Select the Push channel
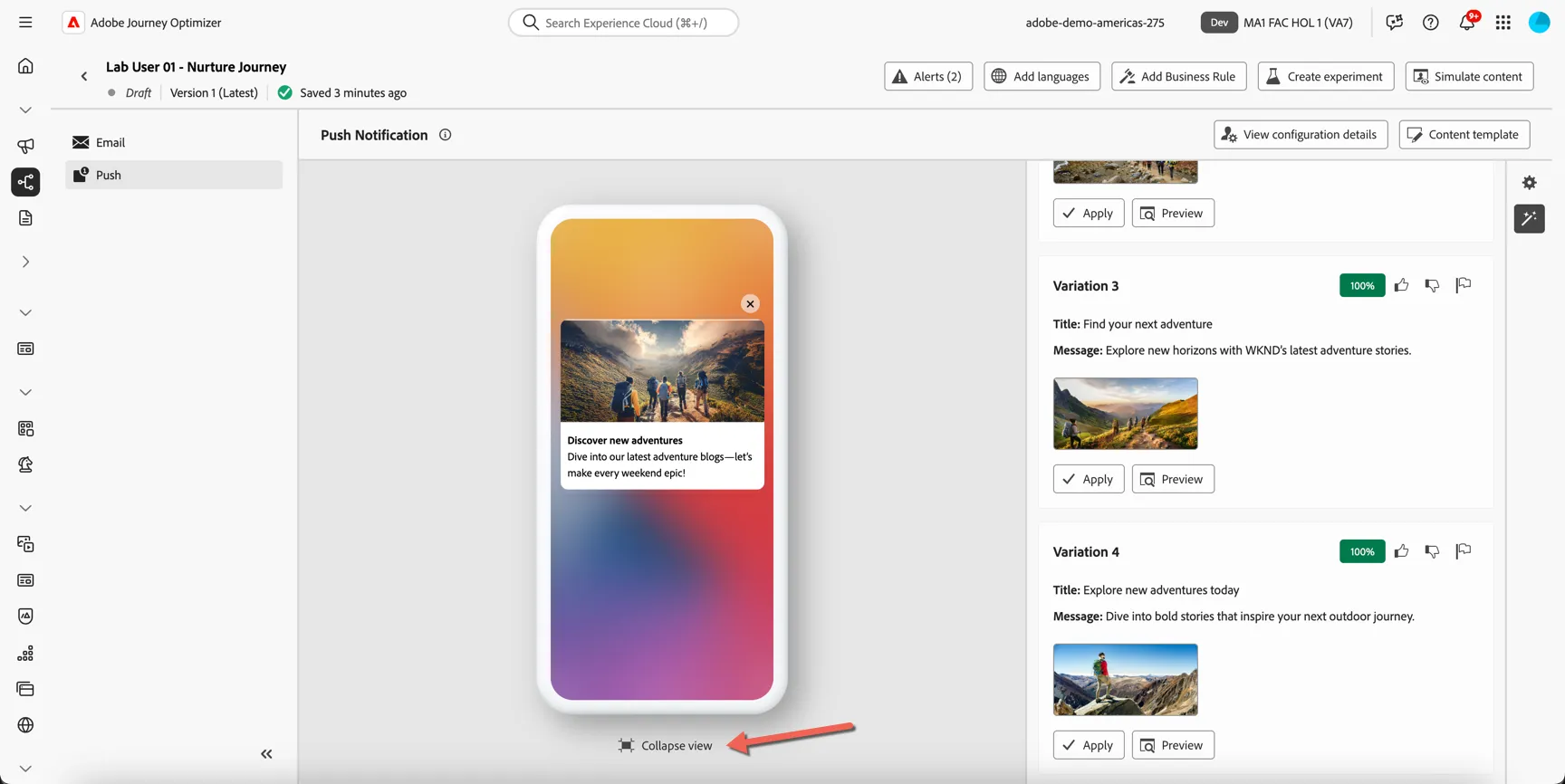 tap(174, 175)
